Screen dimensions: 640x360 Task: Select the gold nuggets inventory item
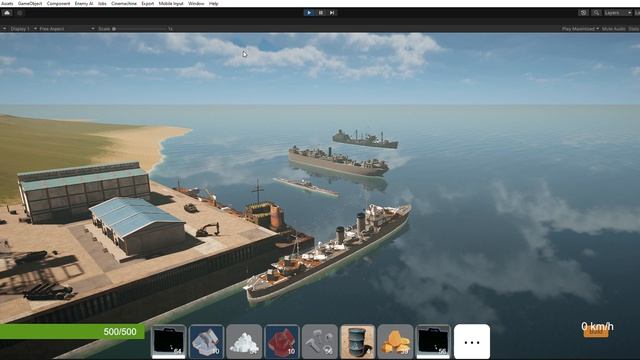point(395,341)
